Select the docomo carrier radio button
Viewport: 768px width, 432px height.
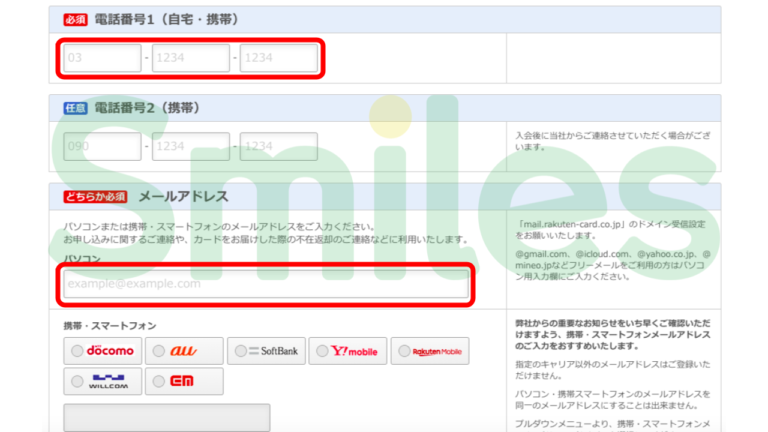point(77,351)
